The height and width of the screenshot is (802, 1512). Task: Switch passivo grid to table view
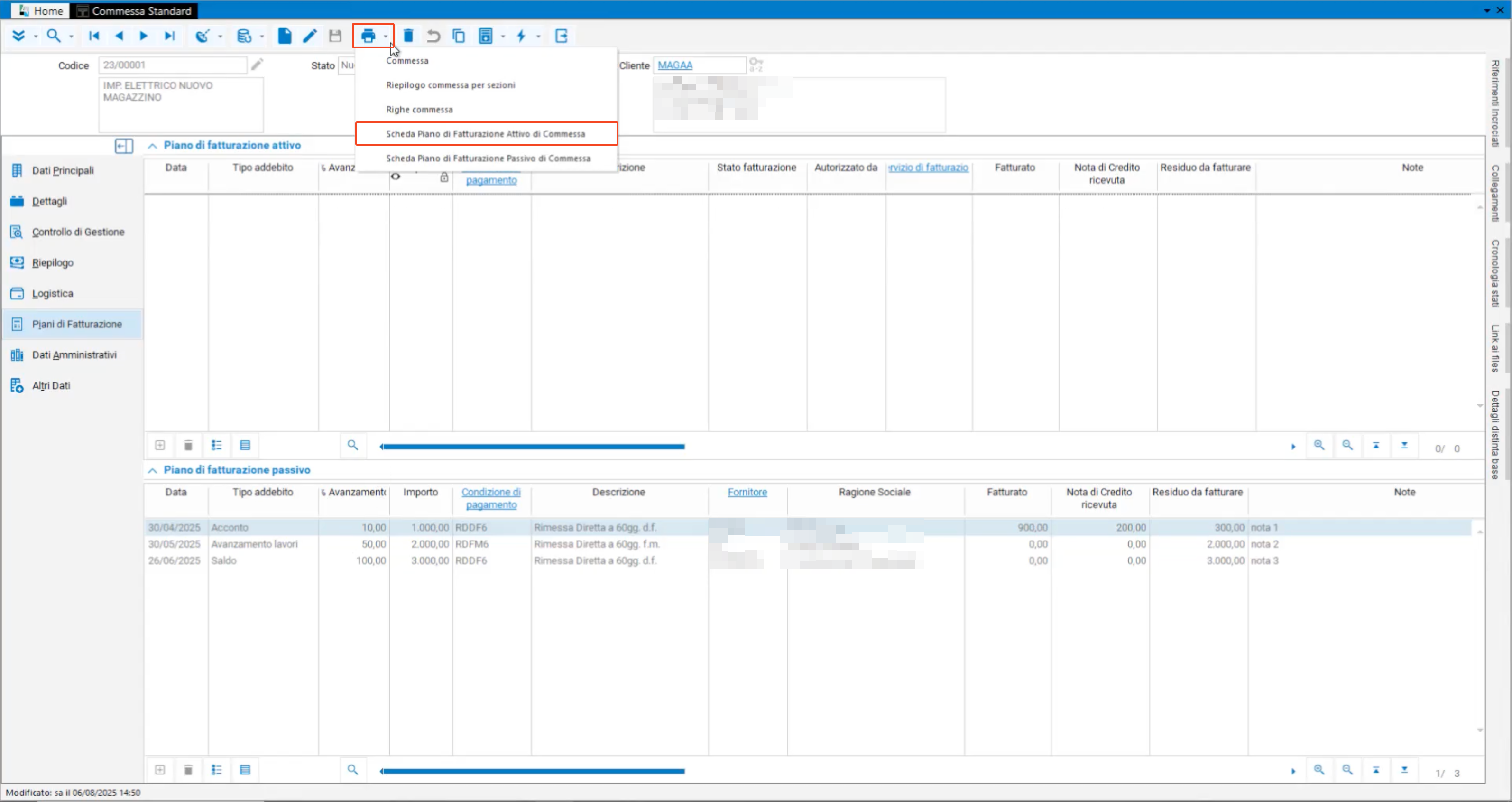click(x=245, y=770)
